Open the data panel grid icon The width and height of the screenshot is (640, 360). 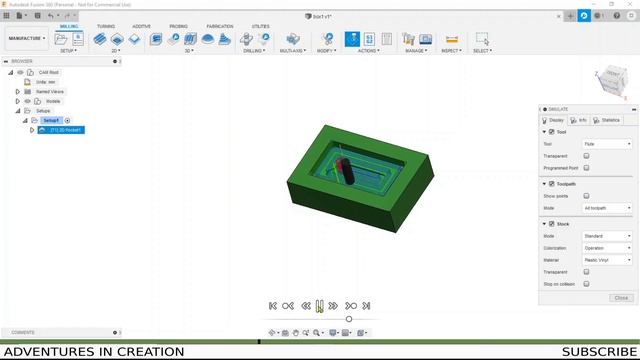pos(7,16)
